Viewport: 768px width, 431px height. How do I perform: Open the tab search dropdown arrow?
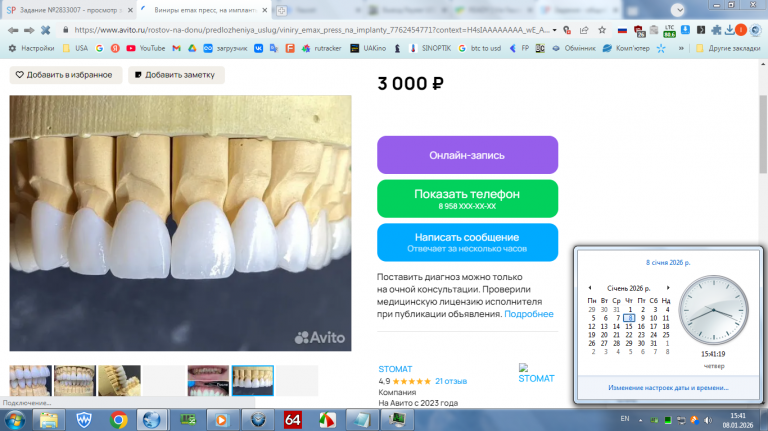pos(677,10)
